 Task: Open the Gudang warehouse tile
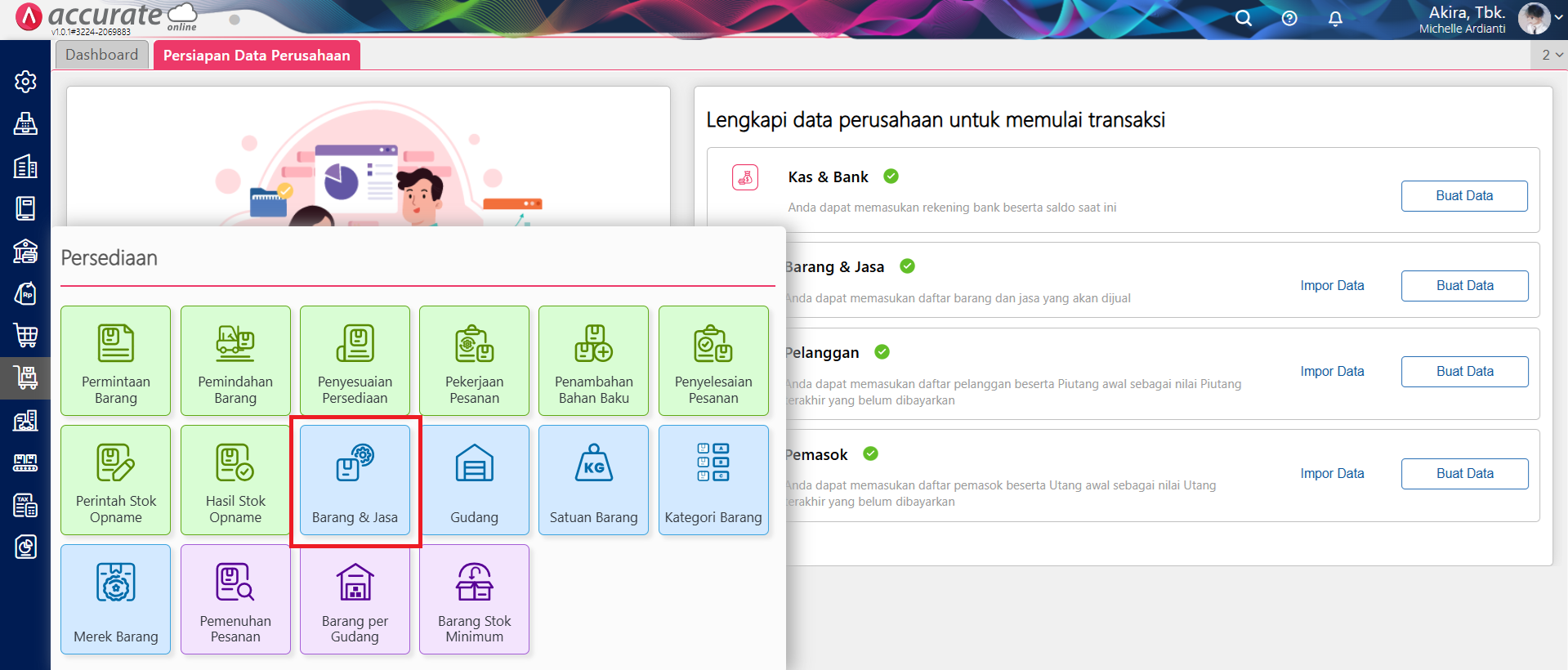[x=474, y=480]
